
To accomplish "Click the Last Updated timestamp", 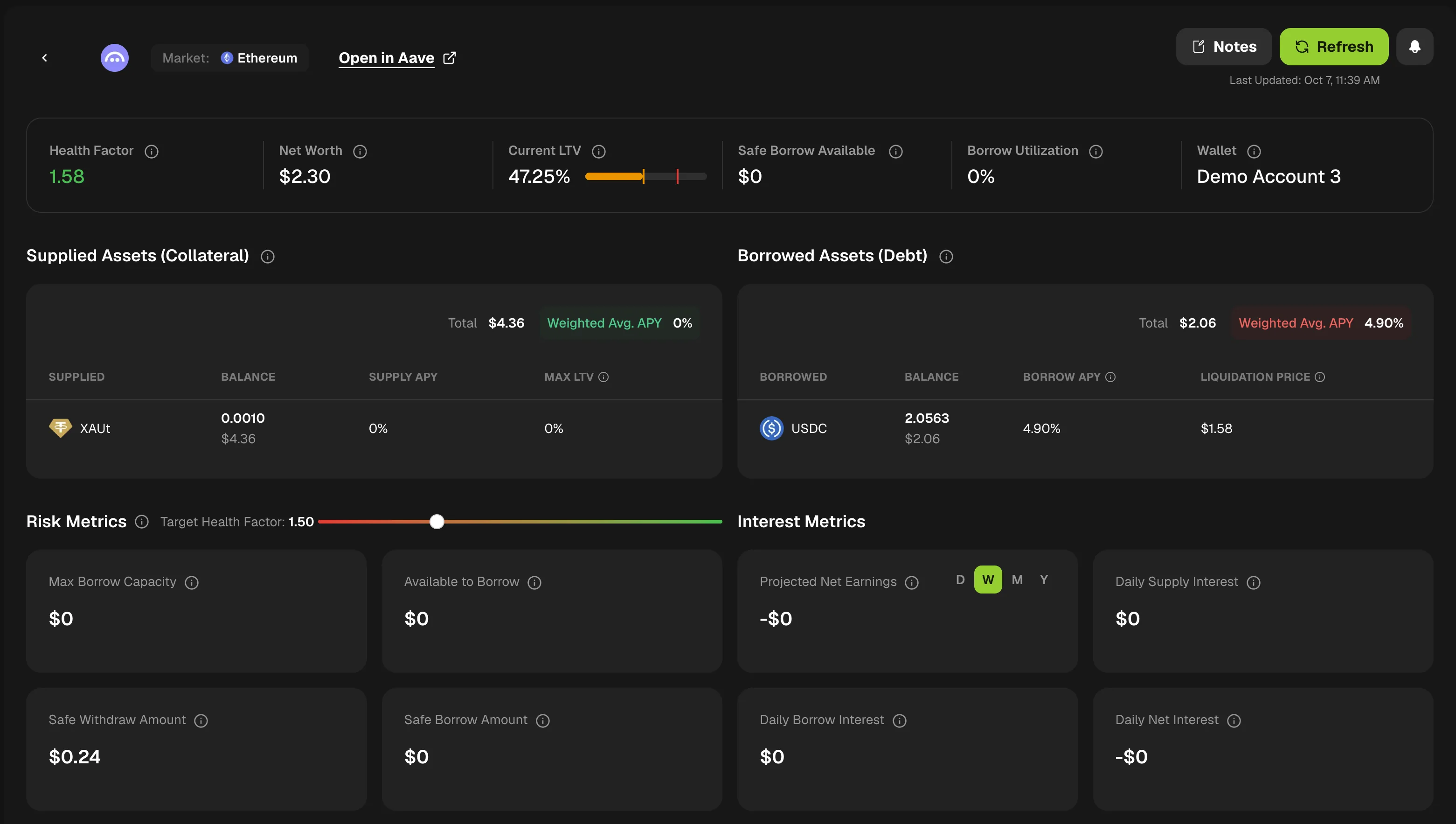I will (1304, 80).
